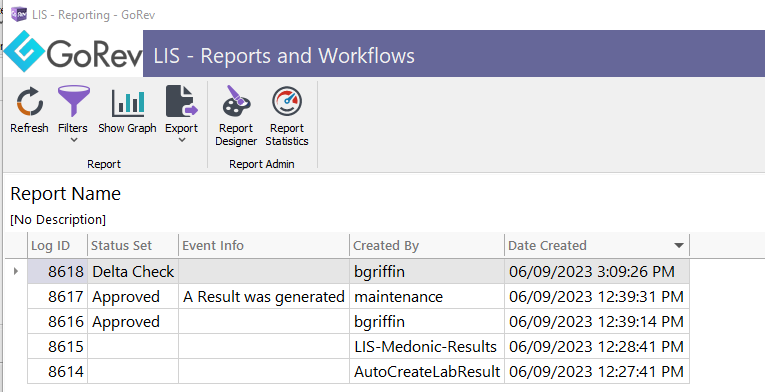Click the GoRev title bar app icon
Screen dimensions: 765x392
click(x=19, y=14)
